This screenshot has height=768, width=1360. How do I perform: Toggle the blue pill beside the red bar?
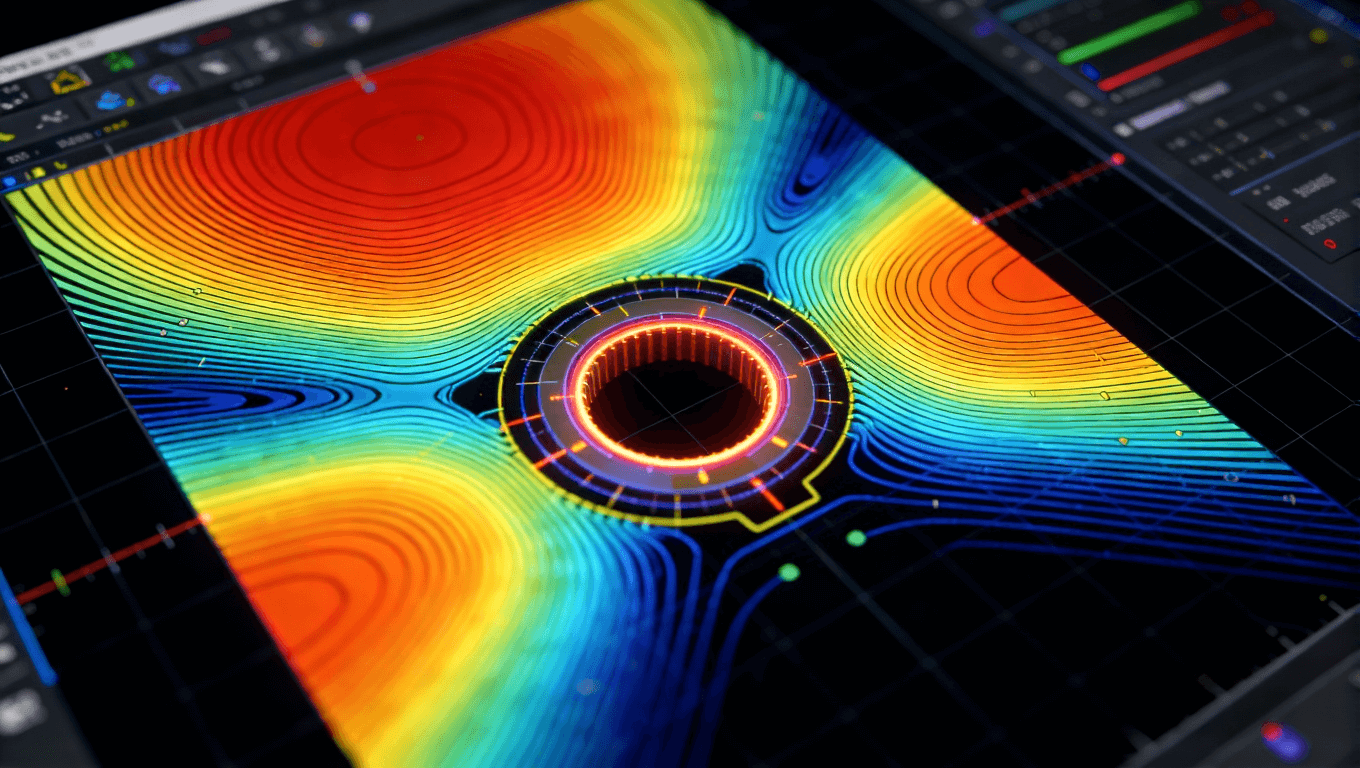tap(1089, 72)
